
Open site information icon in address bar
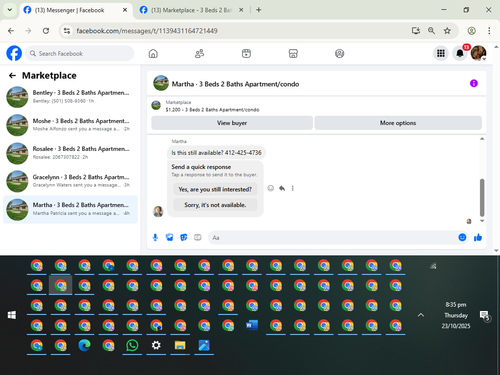(67, 31)
